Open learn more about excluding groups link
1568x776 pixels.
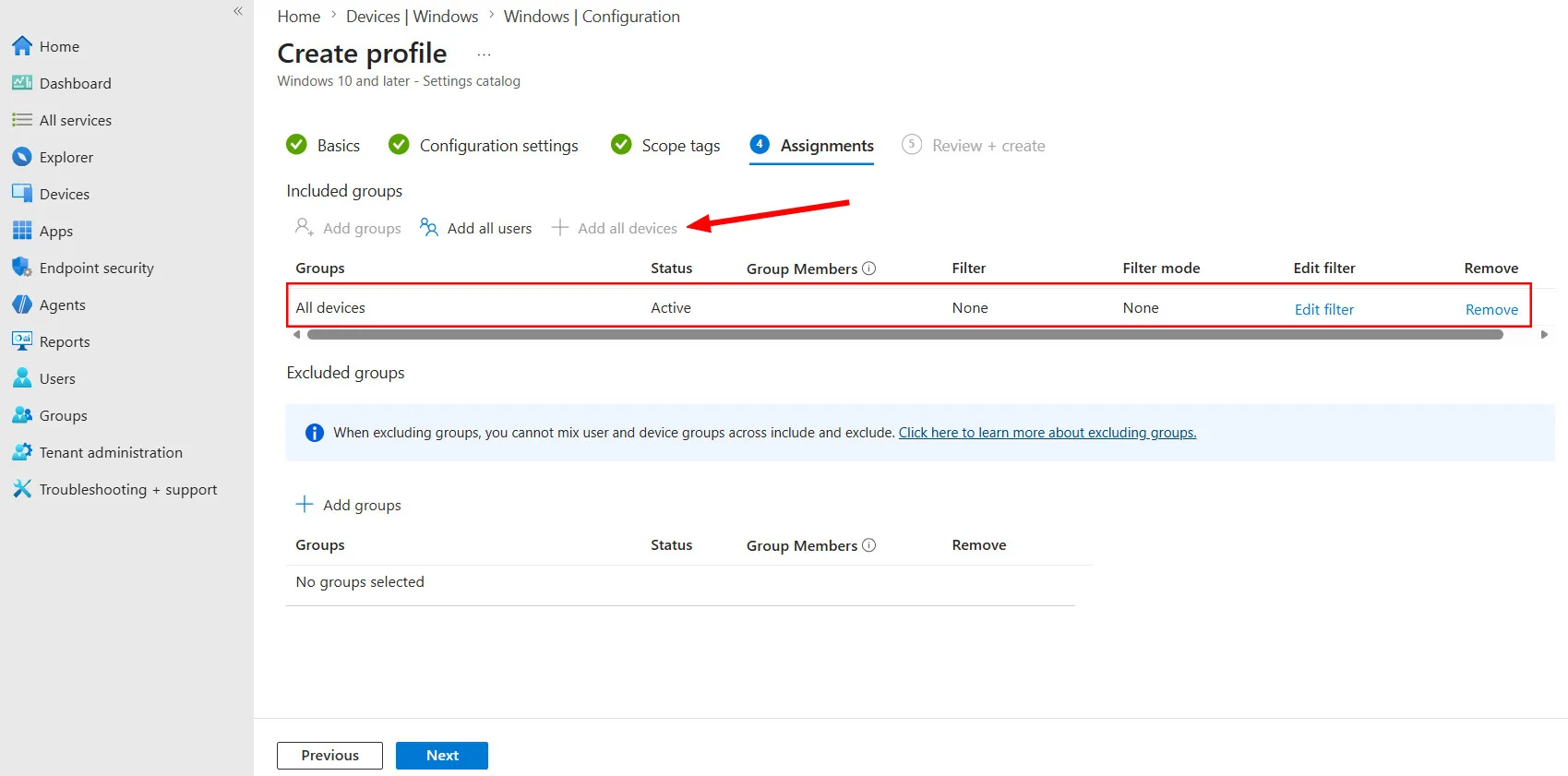pyautogui.click(x=1047, y=432)
